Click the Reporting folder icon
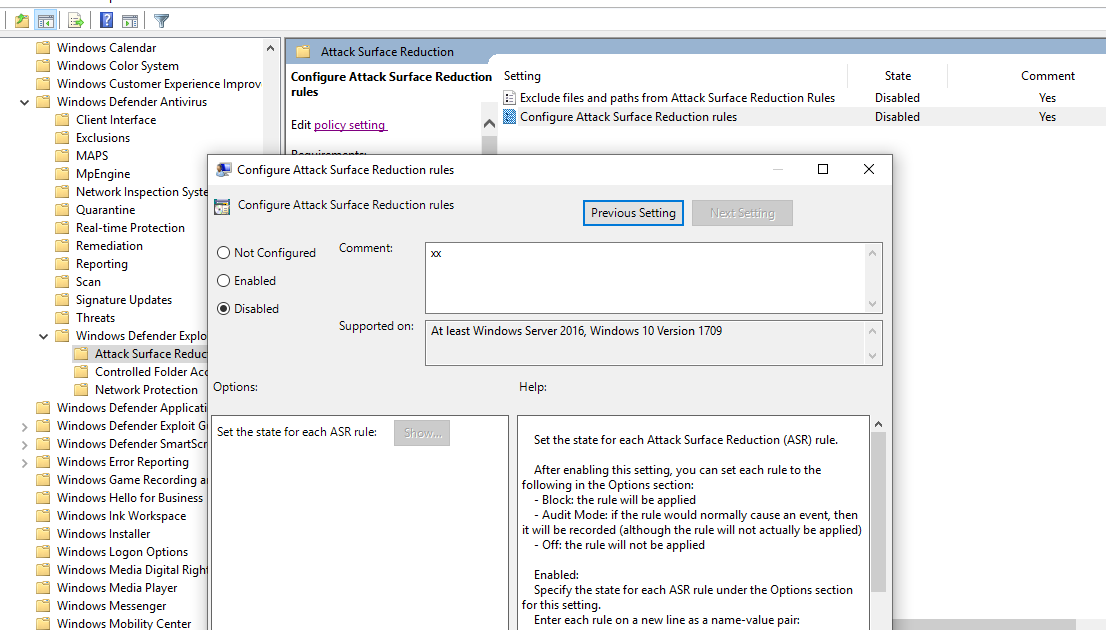Screen dimensions: 1106x630 point(62,264)
